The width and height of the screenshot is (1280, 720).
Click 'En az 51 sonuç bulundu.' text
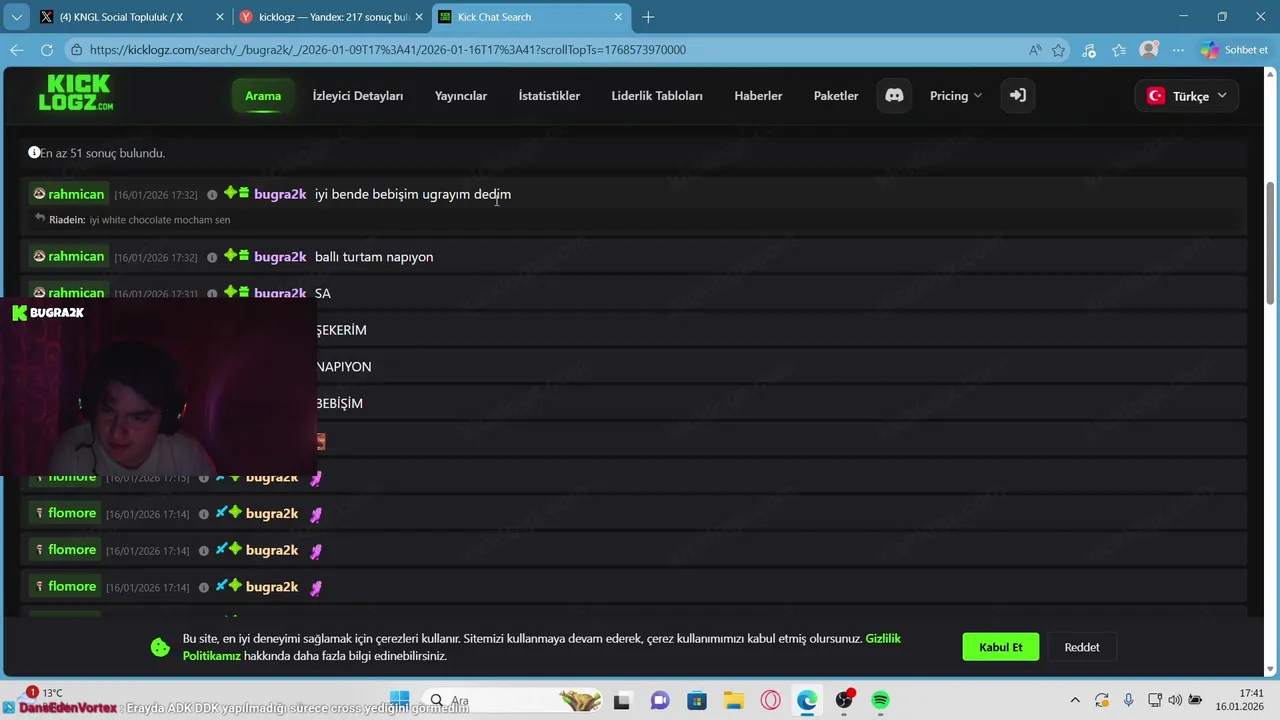(102, 153)
